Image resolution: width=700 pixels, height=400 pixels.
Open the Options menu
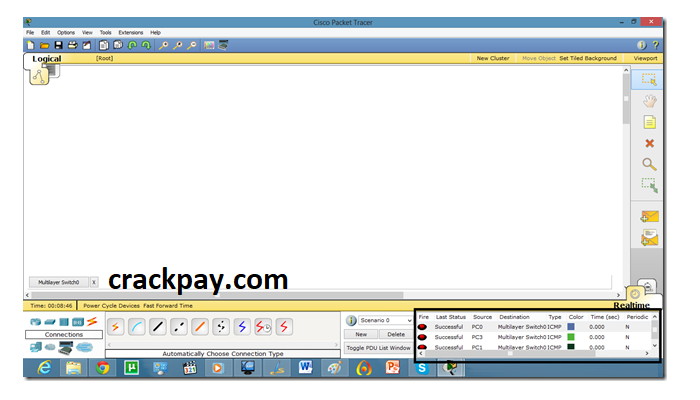tap(66, 33)
